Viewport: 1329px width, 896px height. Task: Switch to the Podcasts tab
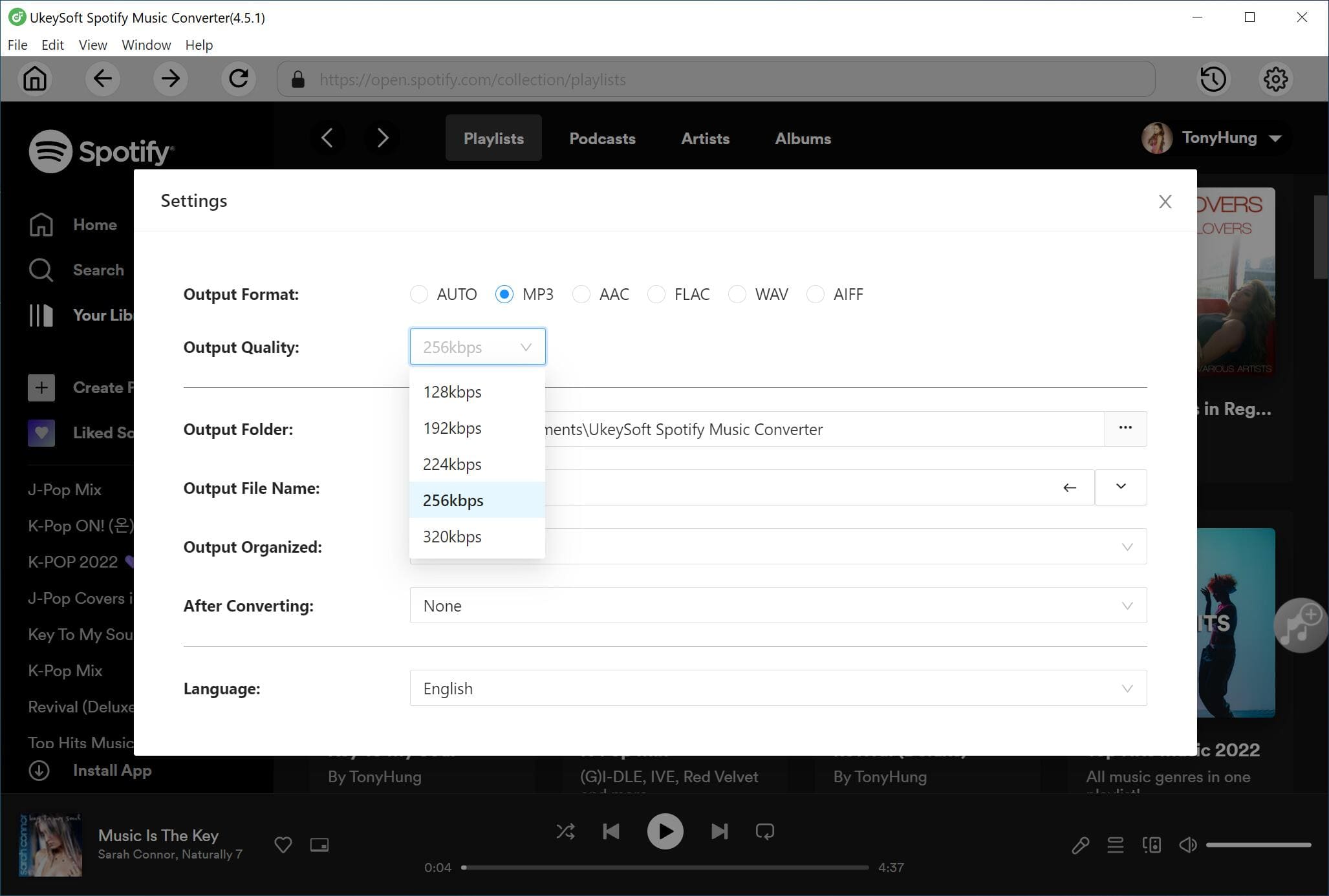[601, 138]
